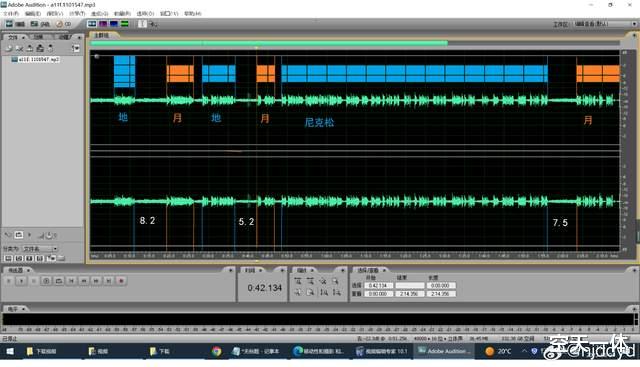Click the go to beginning transport button
Screen dimensions: 640x367
71,281
